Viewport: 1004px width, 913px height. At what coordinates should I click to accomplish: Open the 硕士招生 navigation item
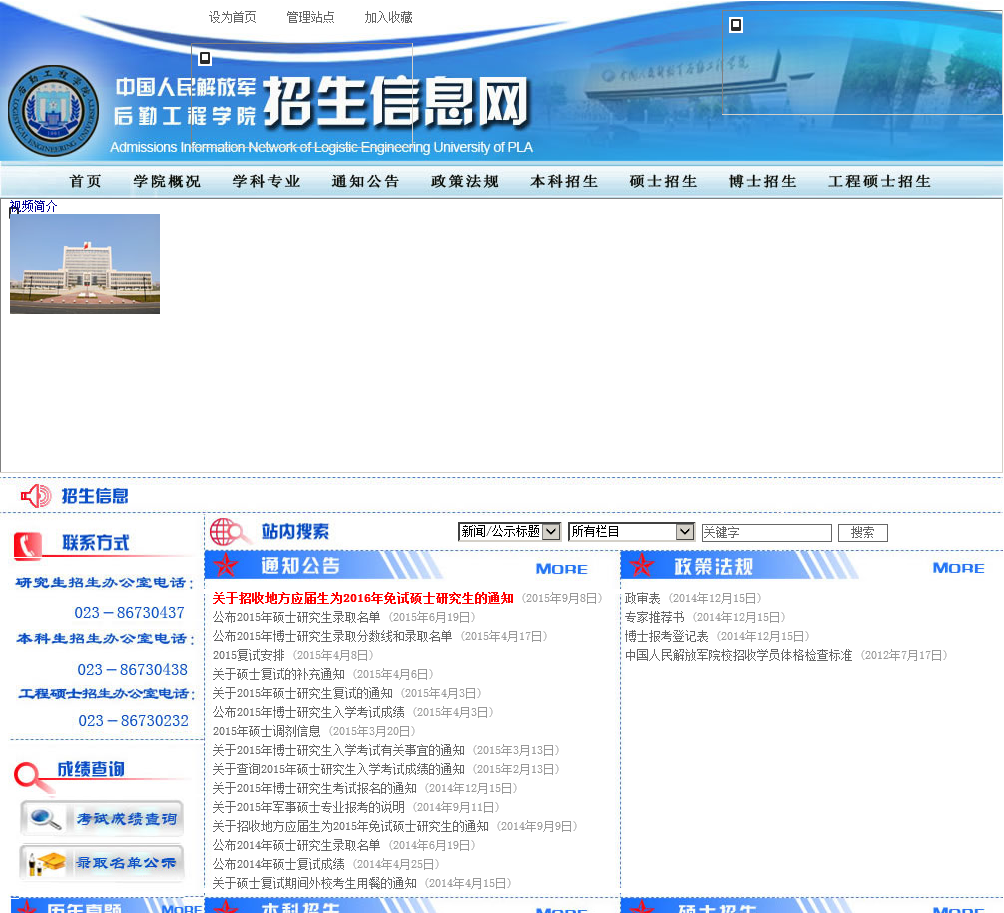(663, 181)
